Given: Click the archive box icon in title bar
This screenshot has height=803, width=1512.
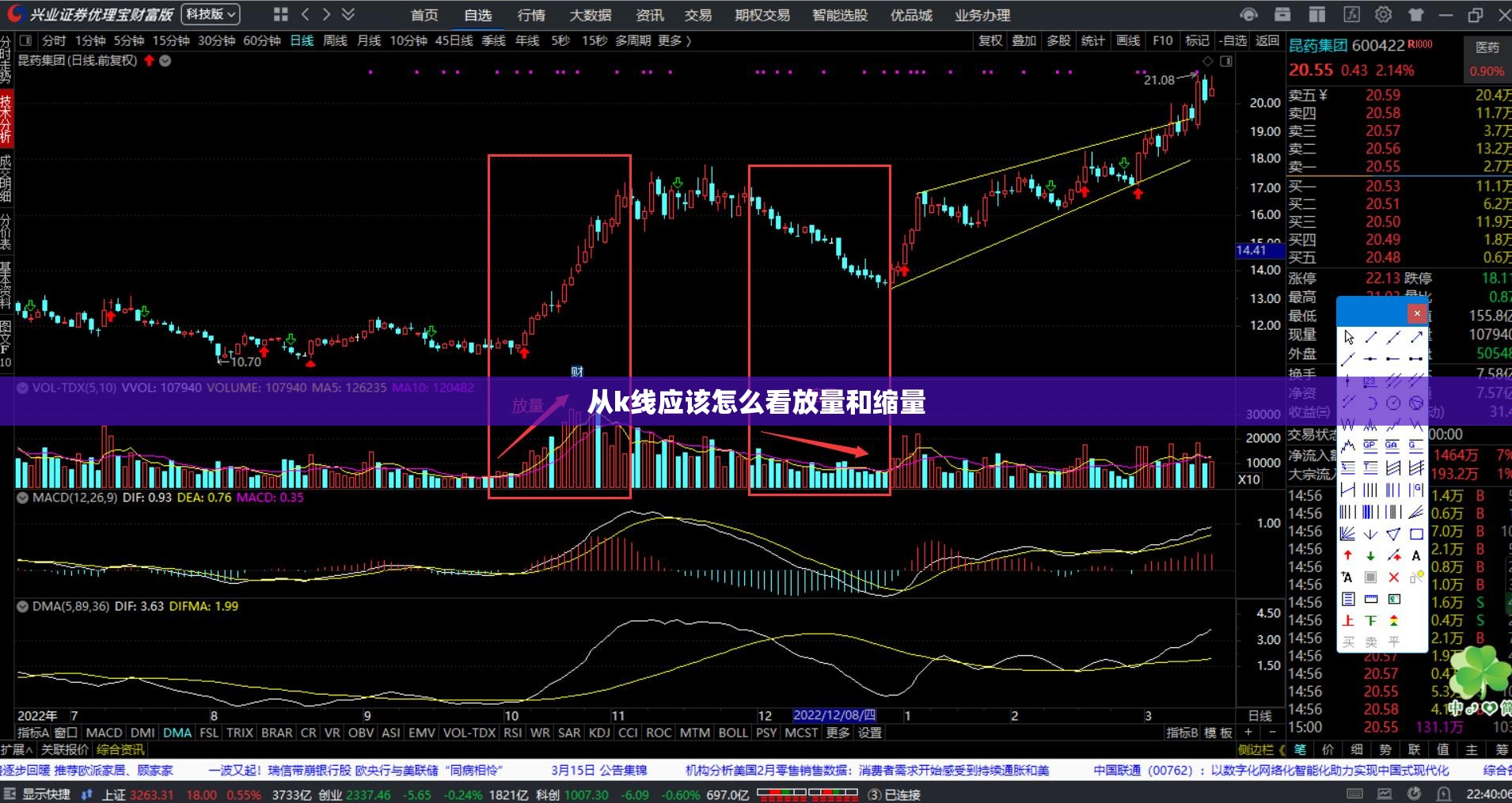Looking at the screenshot, I should pos(1282,14).
